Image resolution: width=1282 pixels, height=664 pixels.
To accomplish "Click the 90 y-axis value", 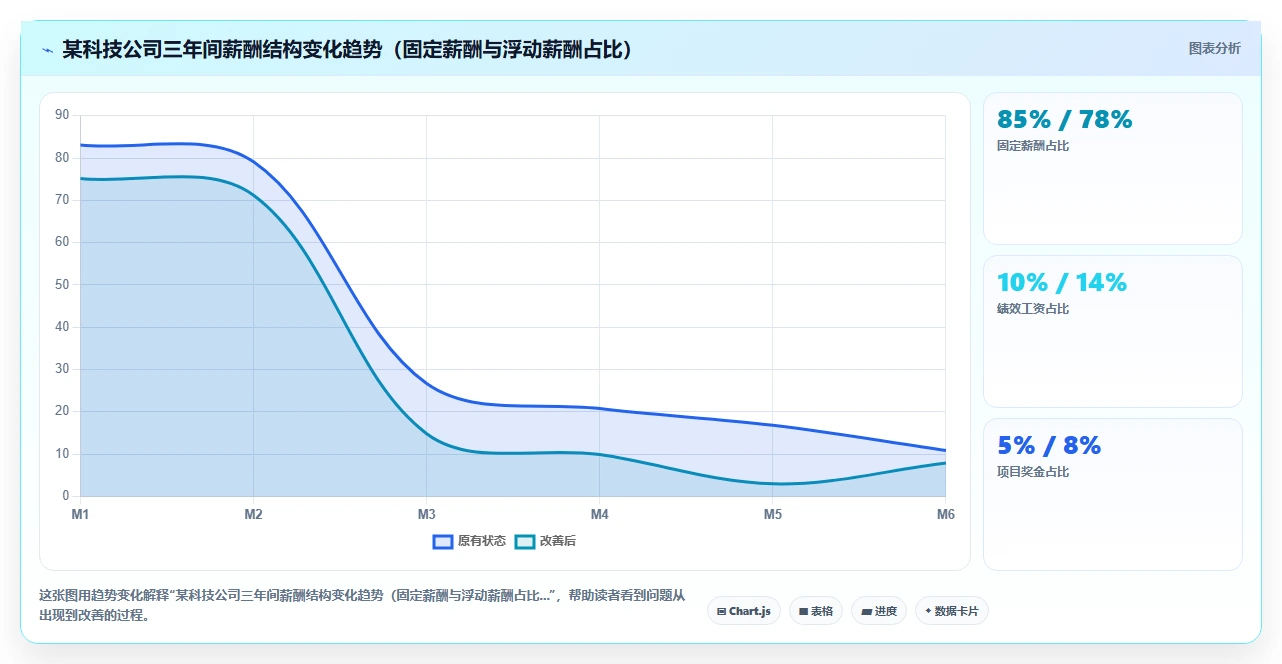I will click(x=62, y=115).
